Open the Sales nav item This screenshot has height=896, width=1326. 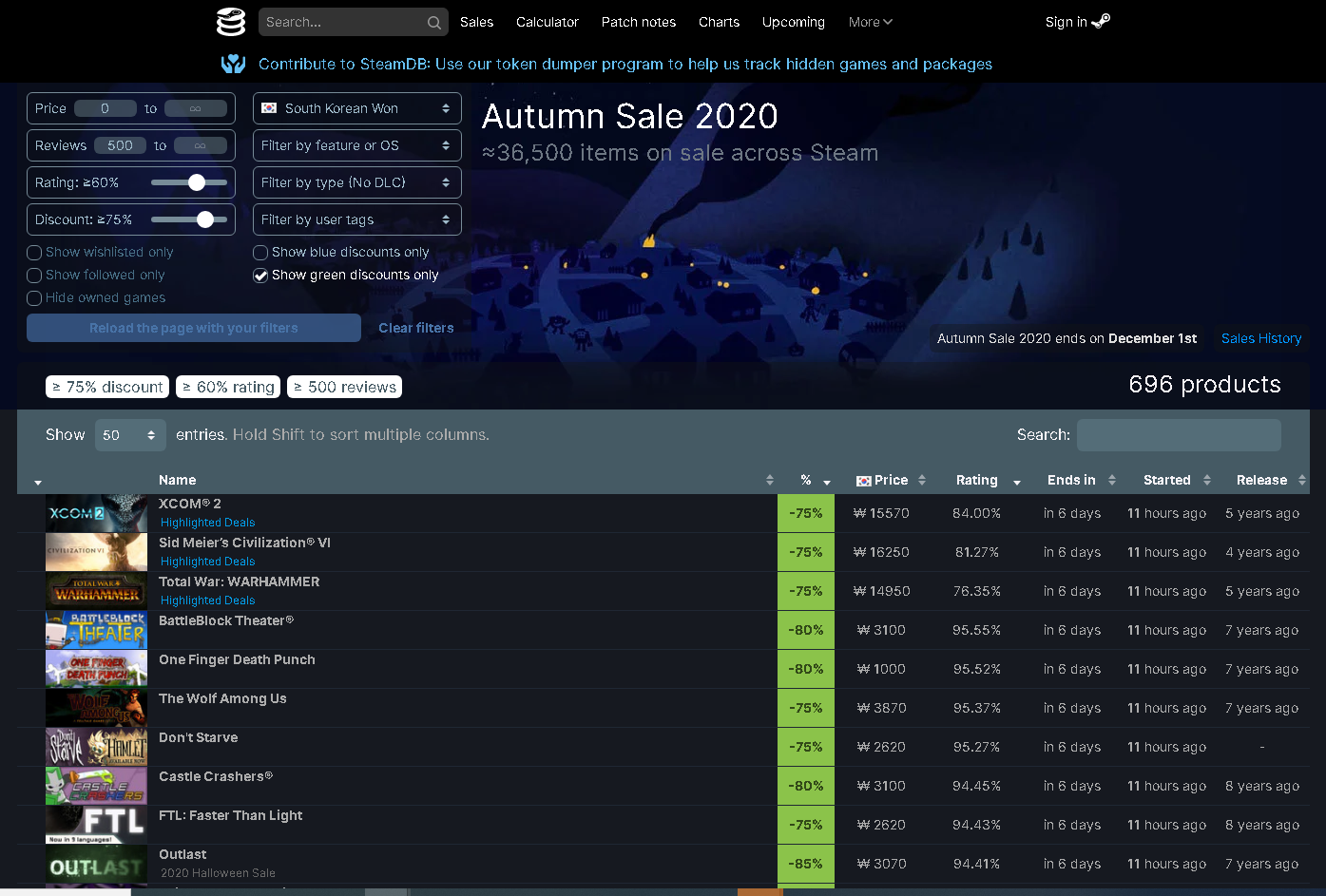pyautogui.click(x=476, y=22)
